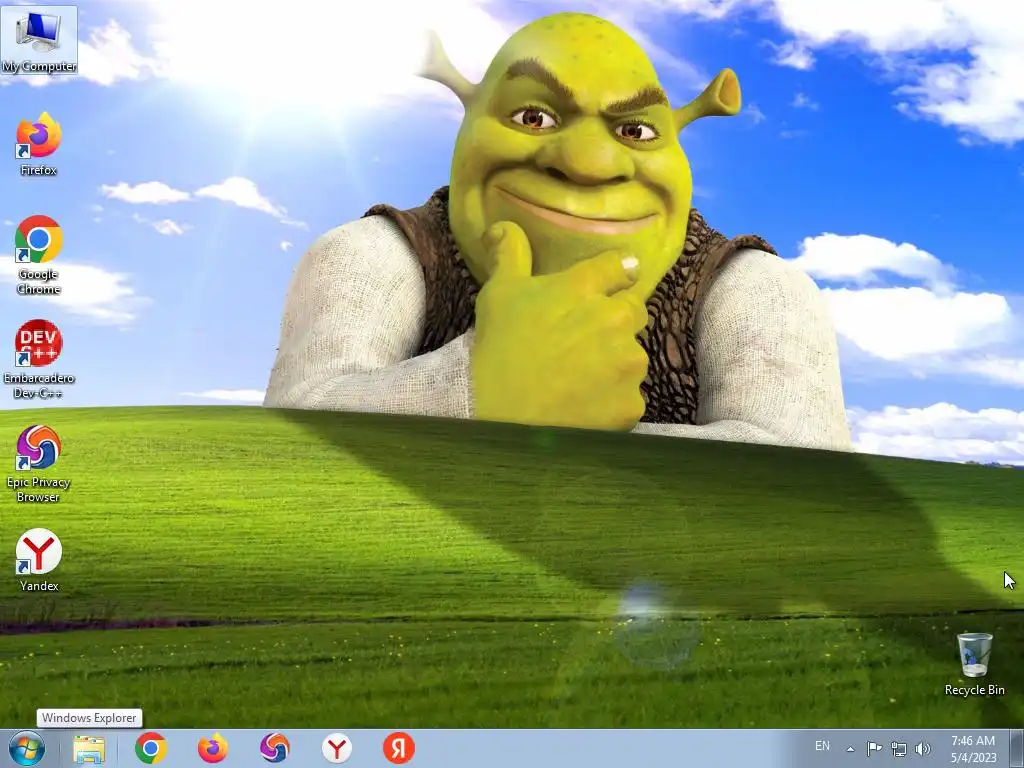
Task: Select the Firefox desktop shortcut
Action: (x=39, y=144)
